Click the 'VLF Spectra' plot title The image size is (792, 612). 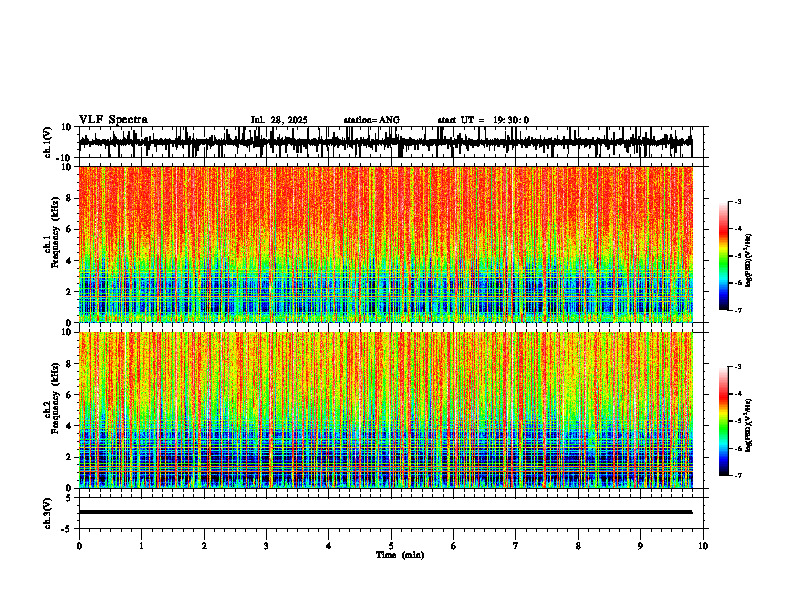coord(113,120)
